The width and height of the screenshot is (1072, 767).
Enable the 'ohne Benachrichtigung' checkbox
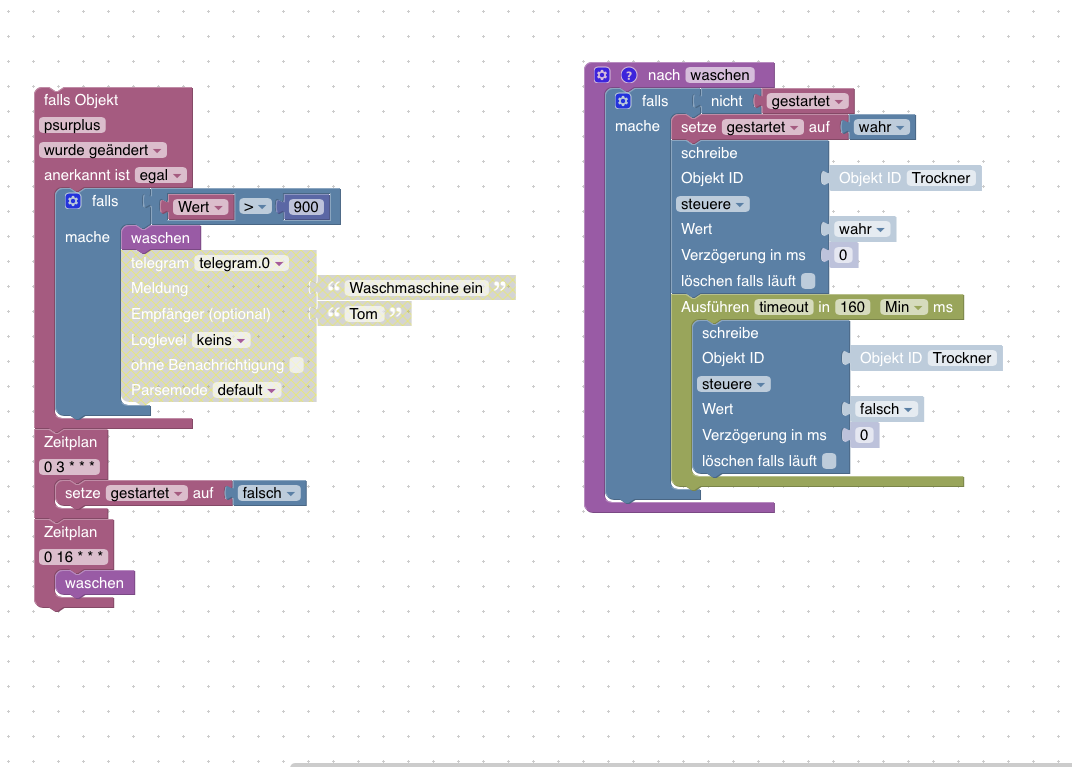pyautogui.click(x=297, y=365)
